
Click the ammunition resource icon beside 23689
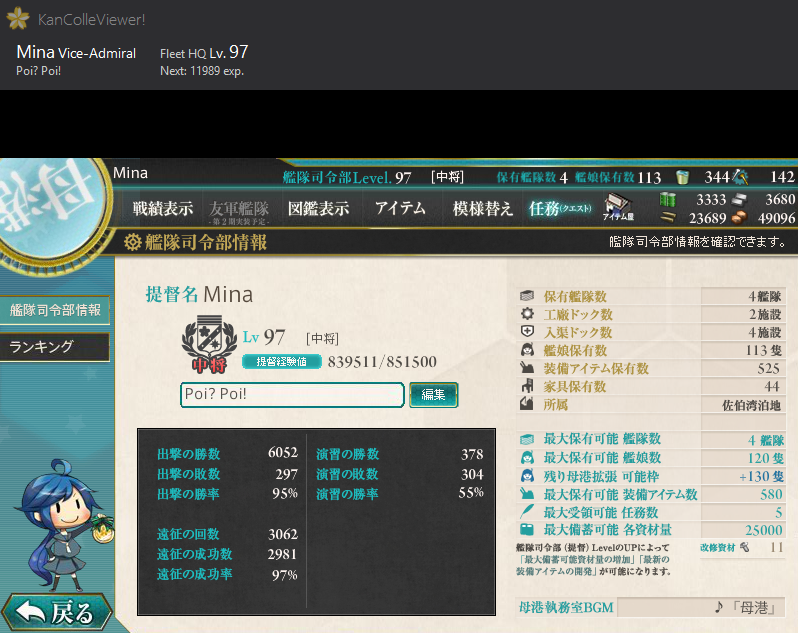[668, 218]
